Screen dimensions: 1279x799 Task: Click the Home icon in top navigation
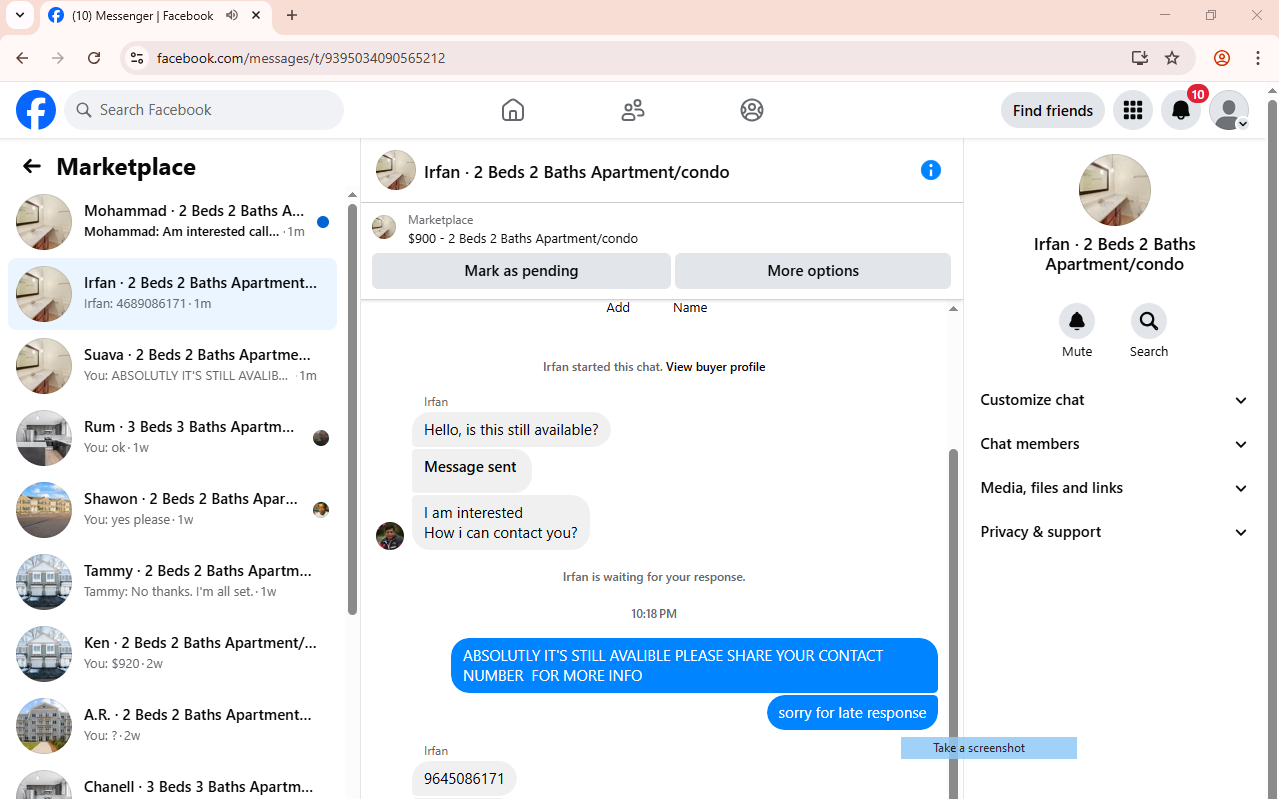(x=513, y=110)
